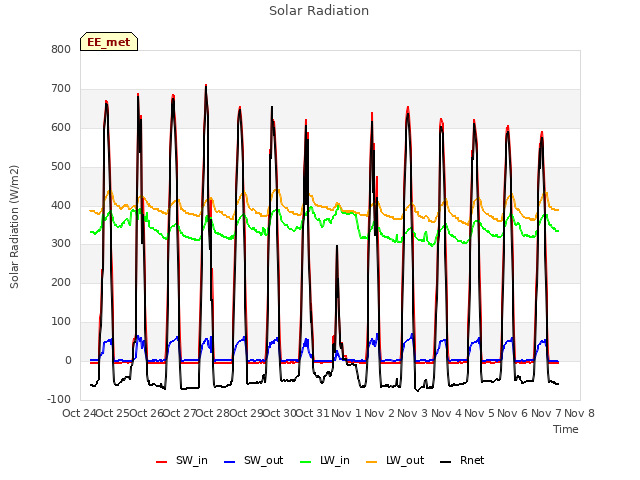
Task: Click the LW_in legend label
Action: (x=335, y=460)
